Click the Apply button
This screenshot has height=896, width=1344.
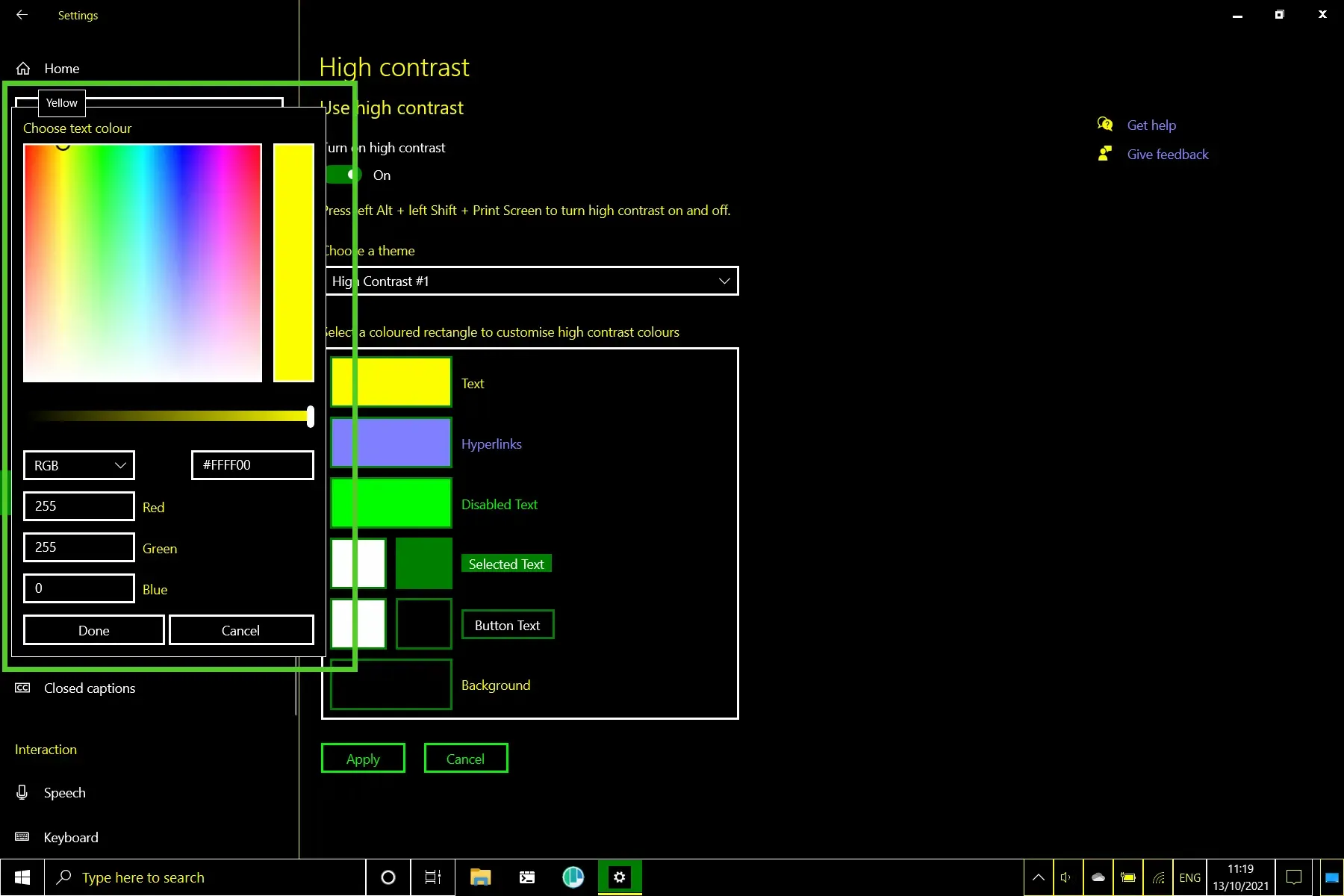click(x=363, y=759)
